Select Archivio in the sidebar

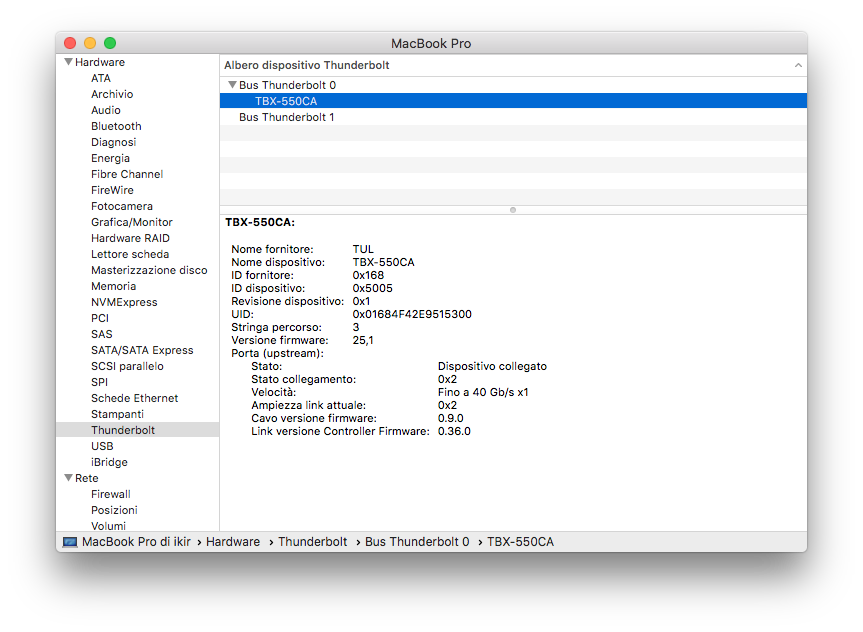(x=112, y=94)
